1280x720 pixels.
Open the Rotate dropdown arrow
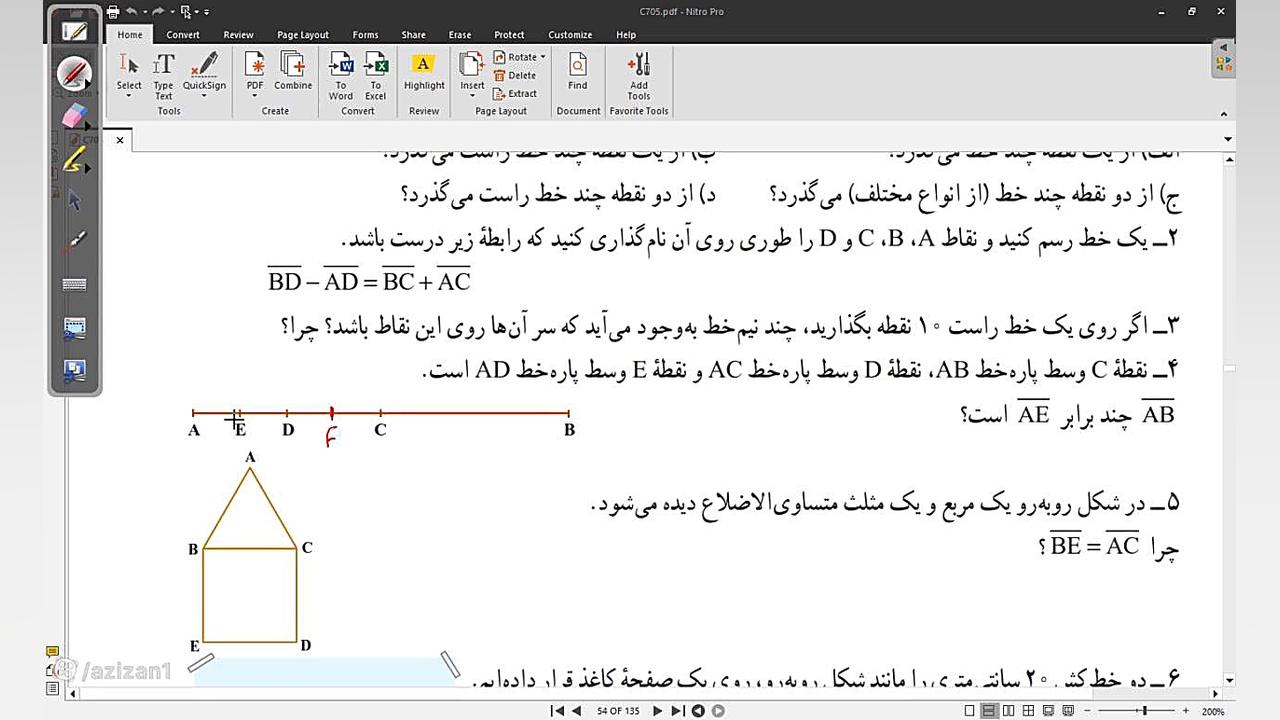click(543, 57)
